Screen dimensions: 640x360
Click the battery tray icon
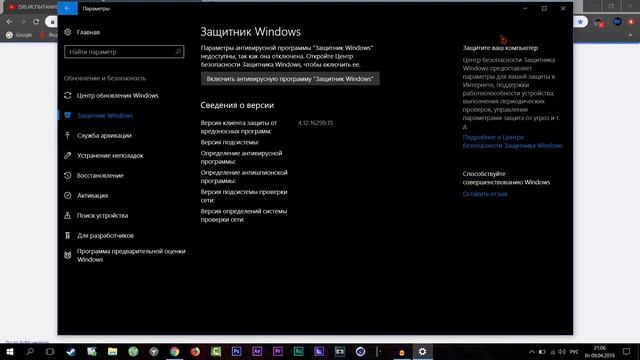(542, 352)
